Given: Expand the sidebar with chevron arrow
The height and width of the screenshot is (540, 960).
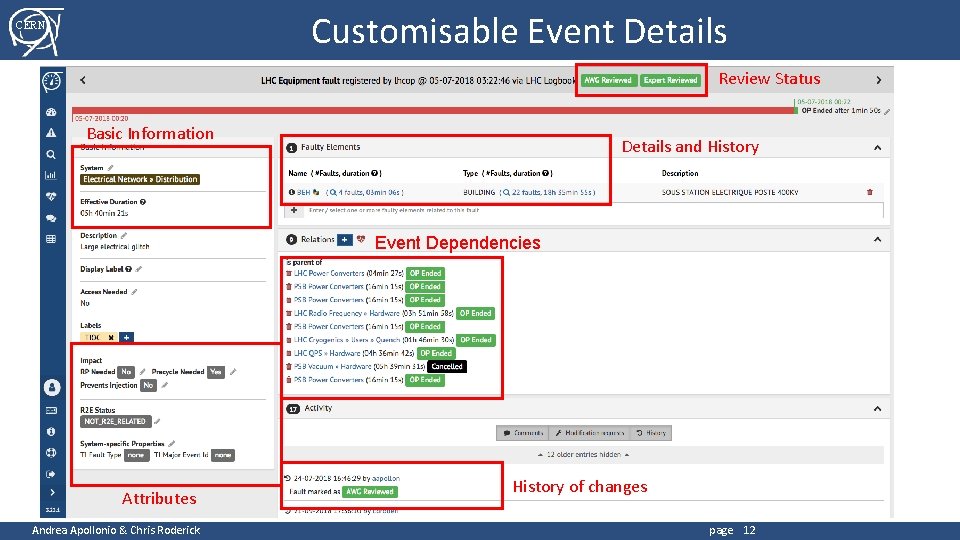Looking at the screenshot, I should [x=52, y=492].
